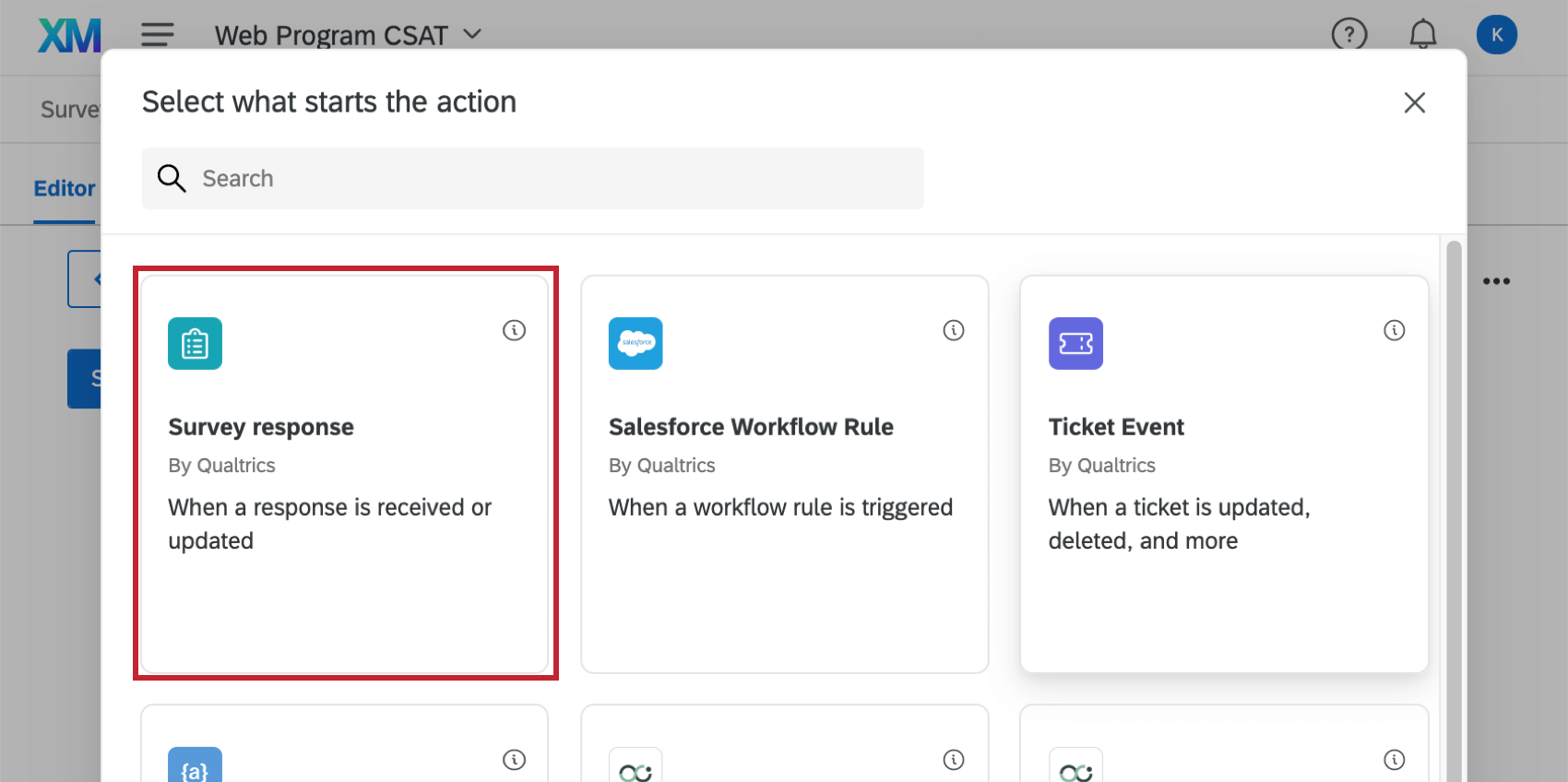This screenshot has width=1568, height=782.
Task: Click the XM logo
Action: pyautogui.click(x=69, y=36)
